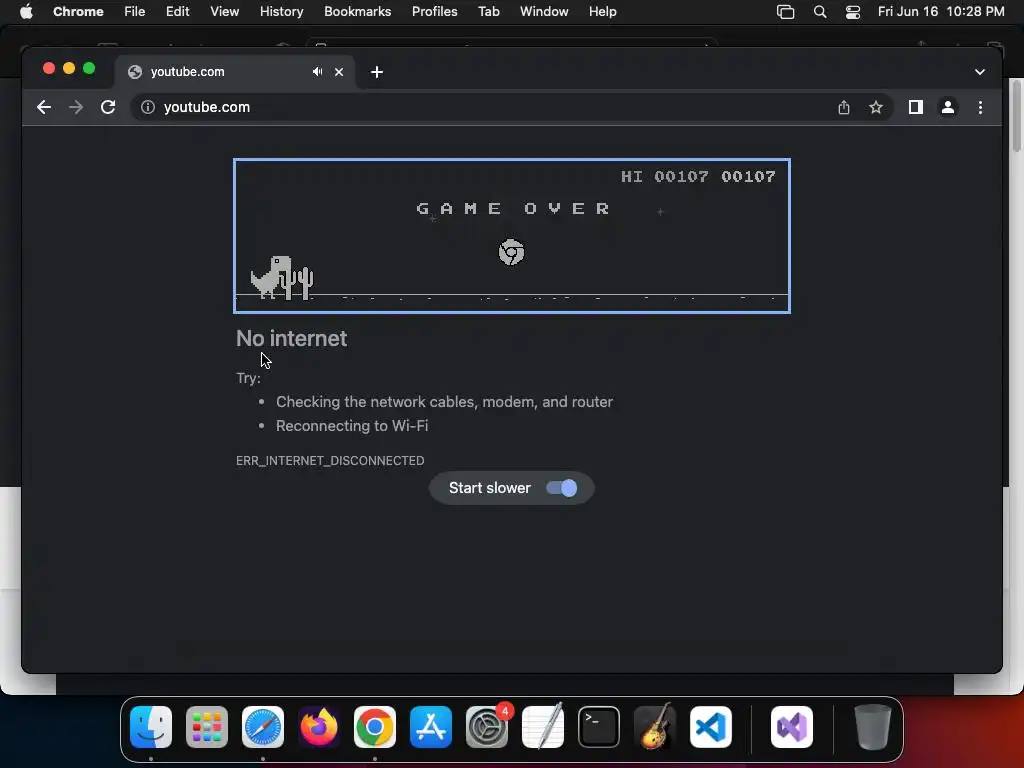Open the View menu
Screen dimensions: 1024x768
click(x=225, y=12)
